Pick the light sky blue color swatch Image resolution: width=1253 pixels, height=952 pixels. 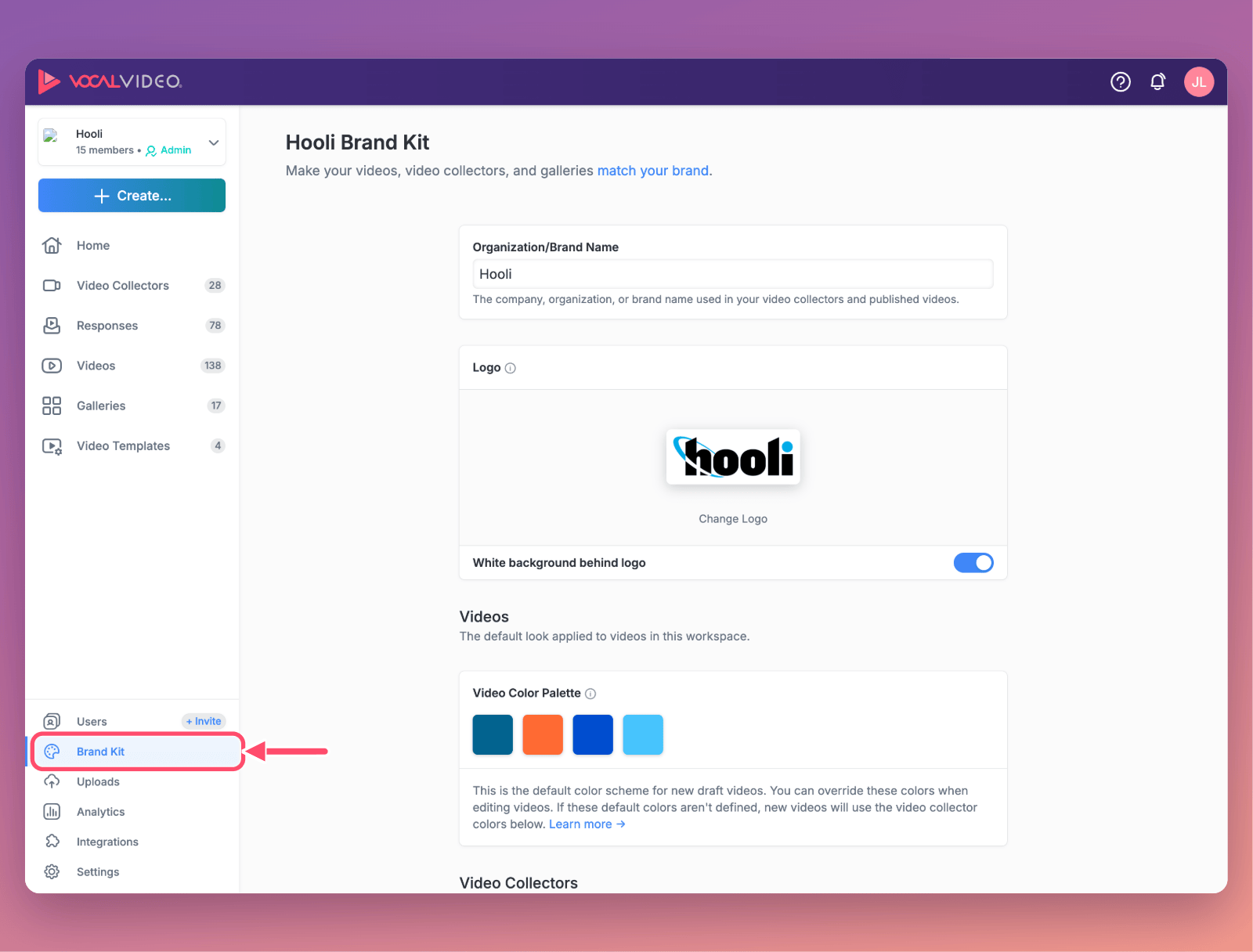pos(643,734)
